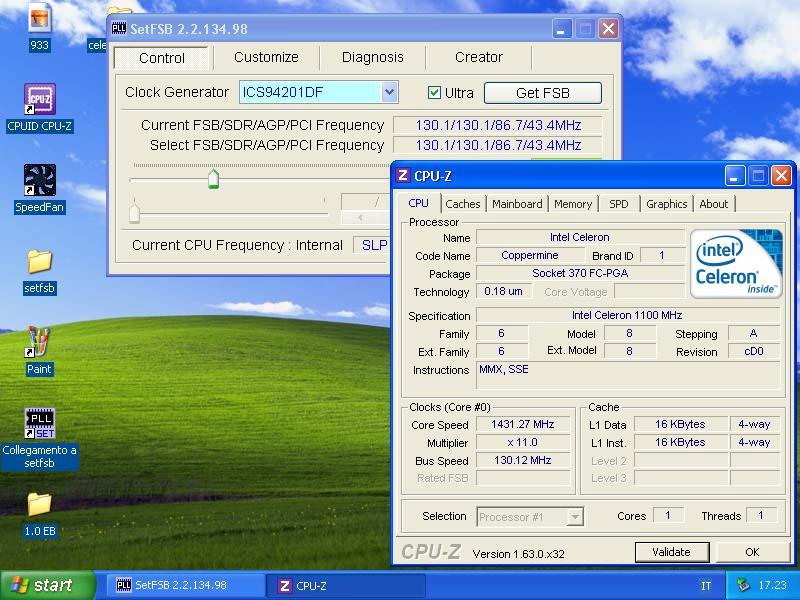Click the Core Speed value 1431.27 MHz

click(x=523, y=424)
